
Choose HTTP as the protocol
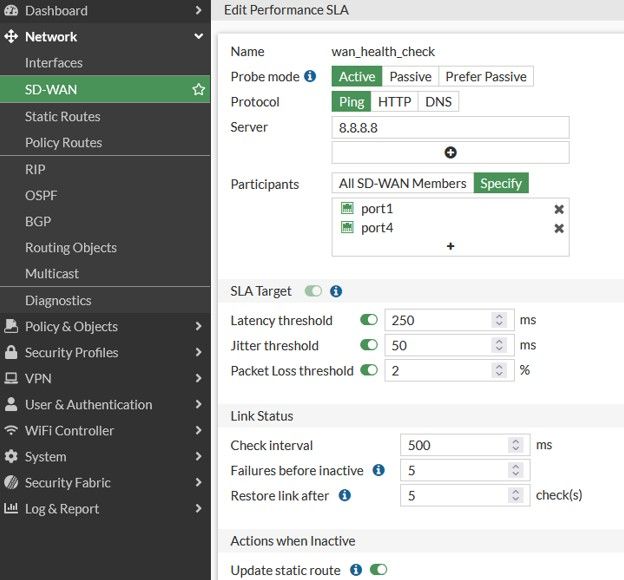pyautogui.click(x=394, y=101)
